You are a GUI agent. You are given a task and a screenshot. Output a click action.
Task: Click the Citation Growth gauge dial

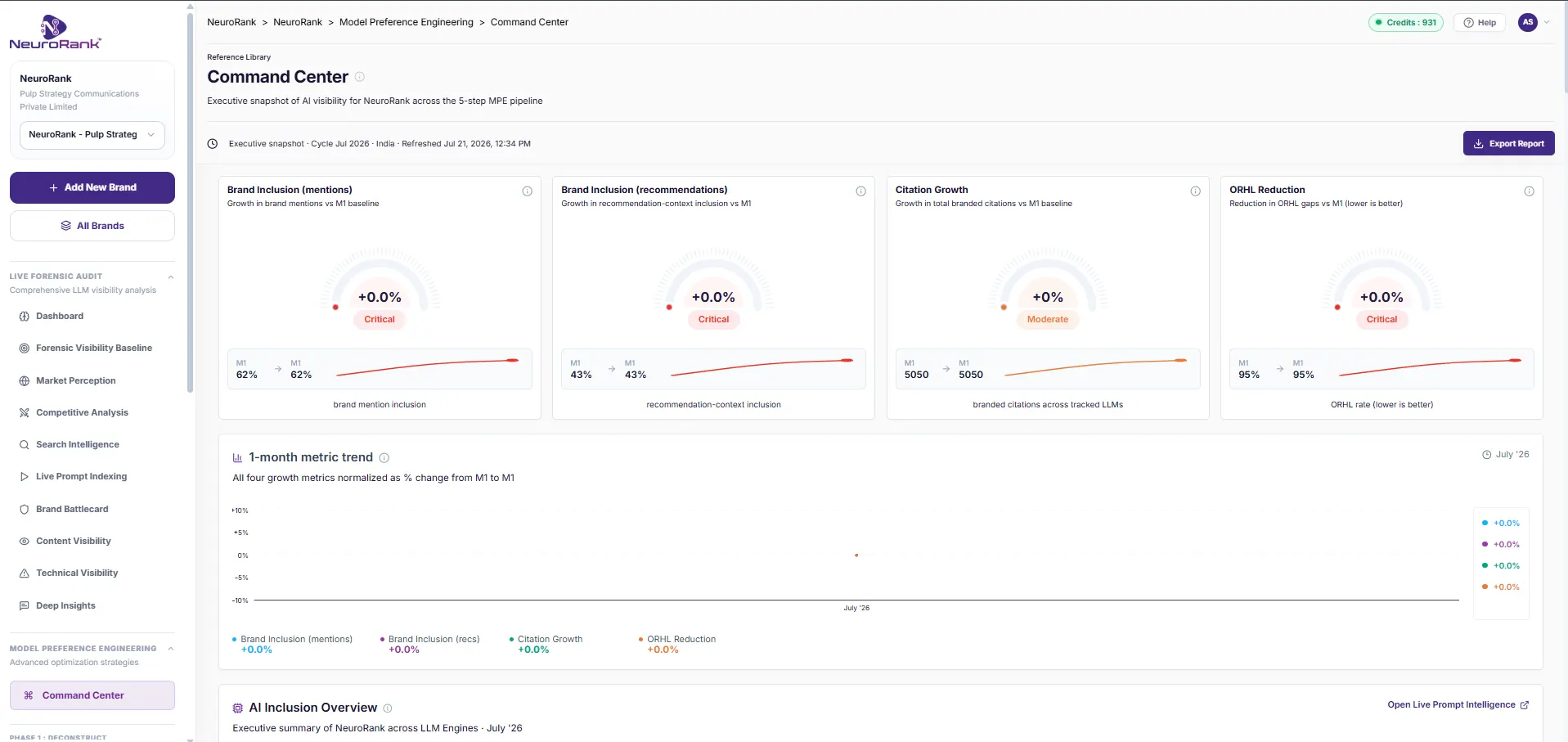[1048, 279]
